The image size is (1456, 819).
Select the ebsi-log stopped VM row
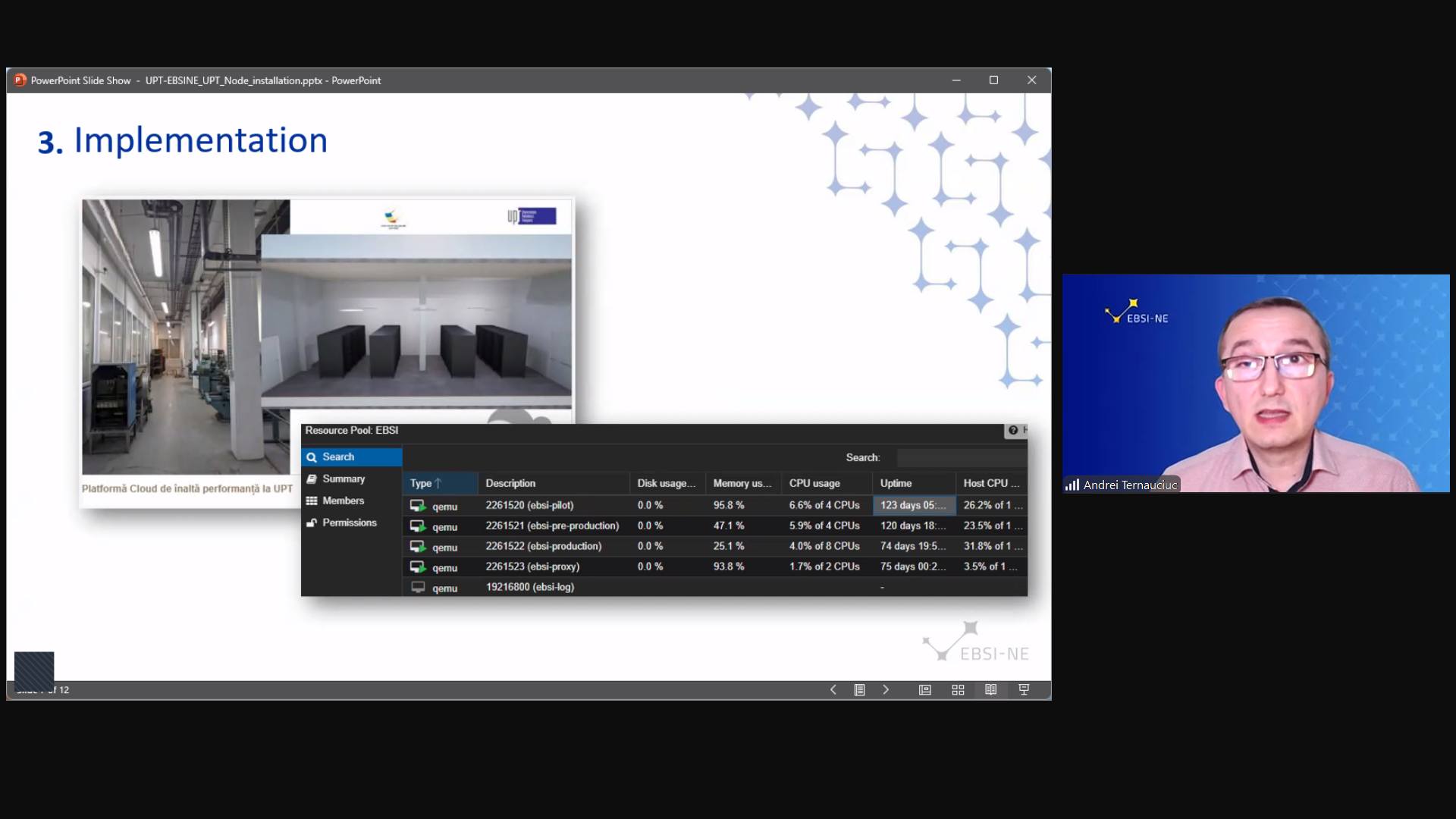pyautogui.click(x=529, y=587)
